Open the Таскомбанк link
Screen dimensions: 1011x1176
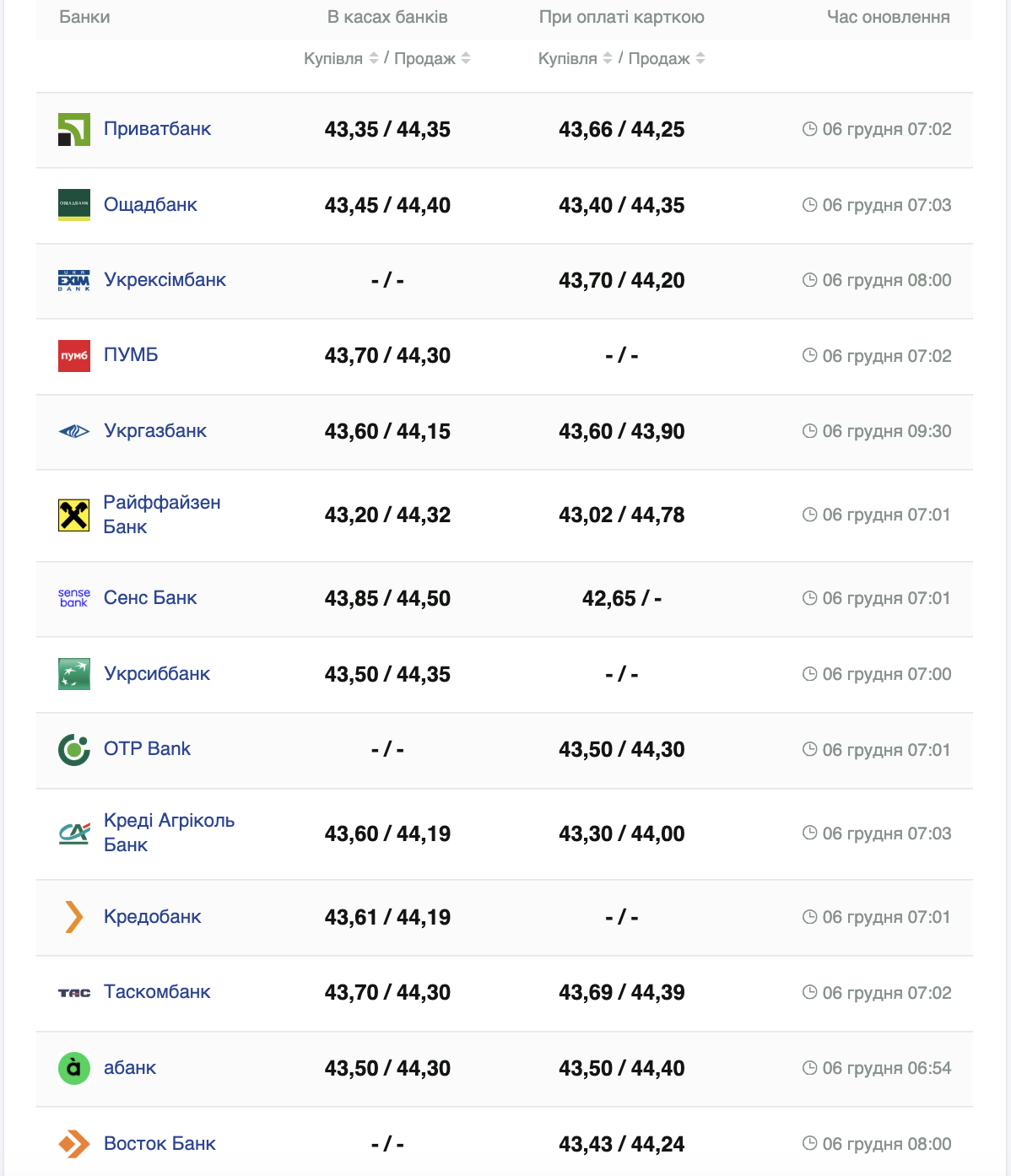(x=157, y=992)
